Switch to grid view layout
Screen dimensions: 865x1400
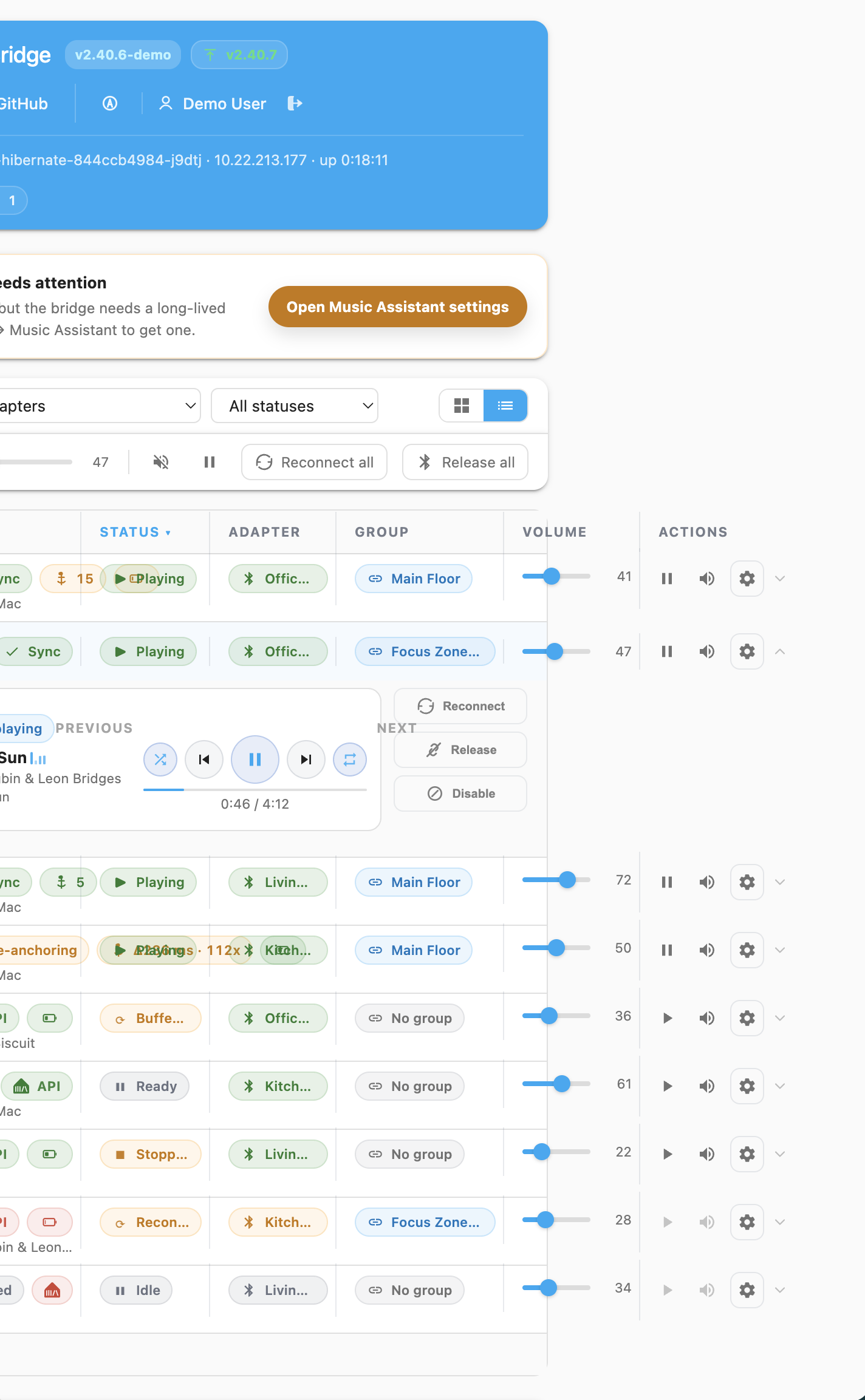coord(462,406)
